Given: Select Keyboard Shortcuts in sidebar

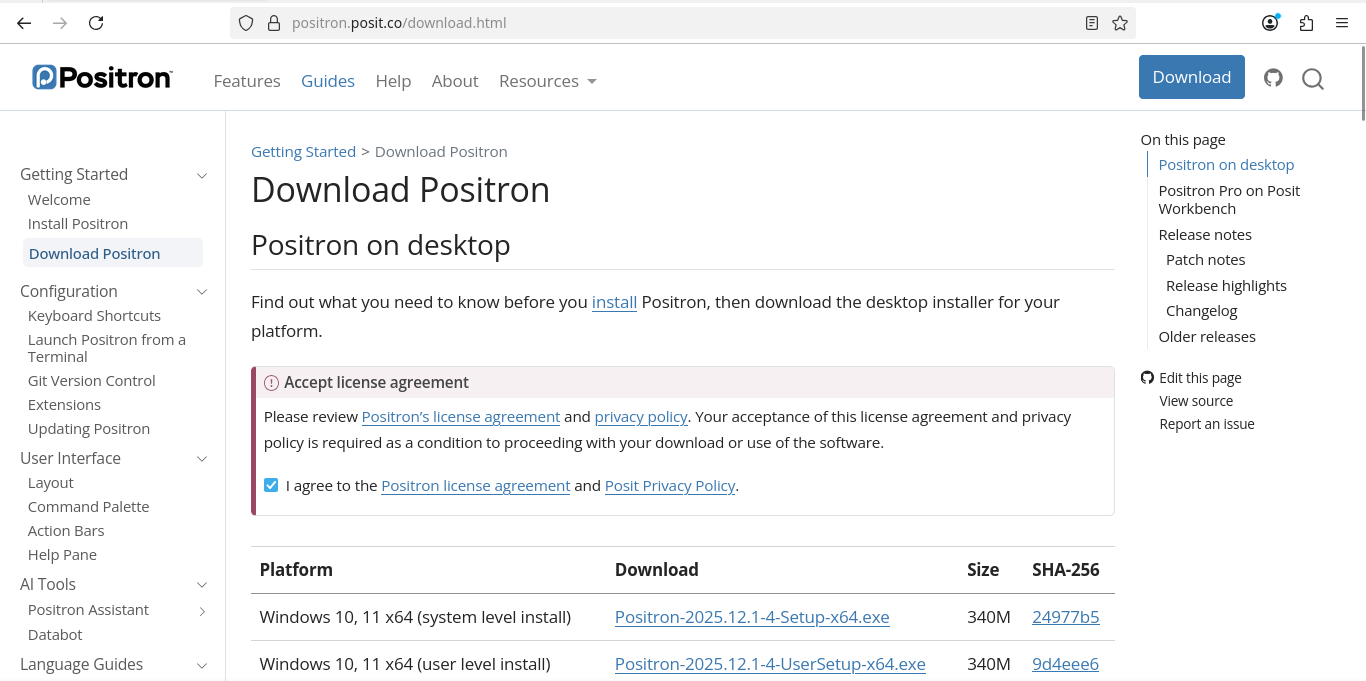Looking at the screenshot, I should [x=94, y=316].
